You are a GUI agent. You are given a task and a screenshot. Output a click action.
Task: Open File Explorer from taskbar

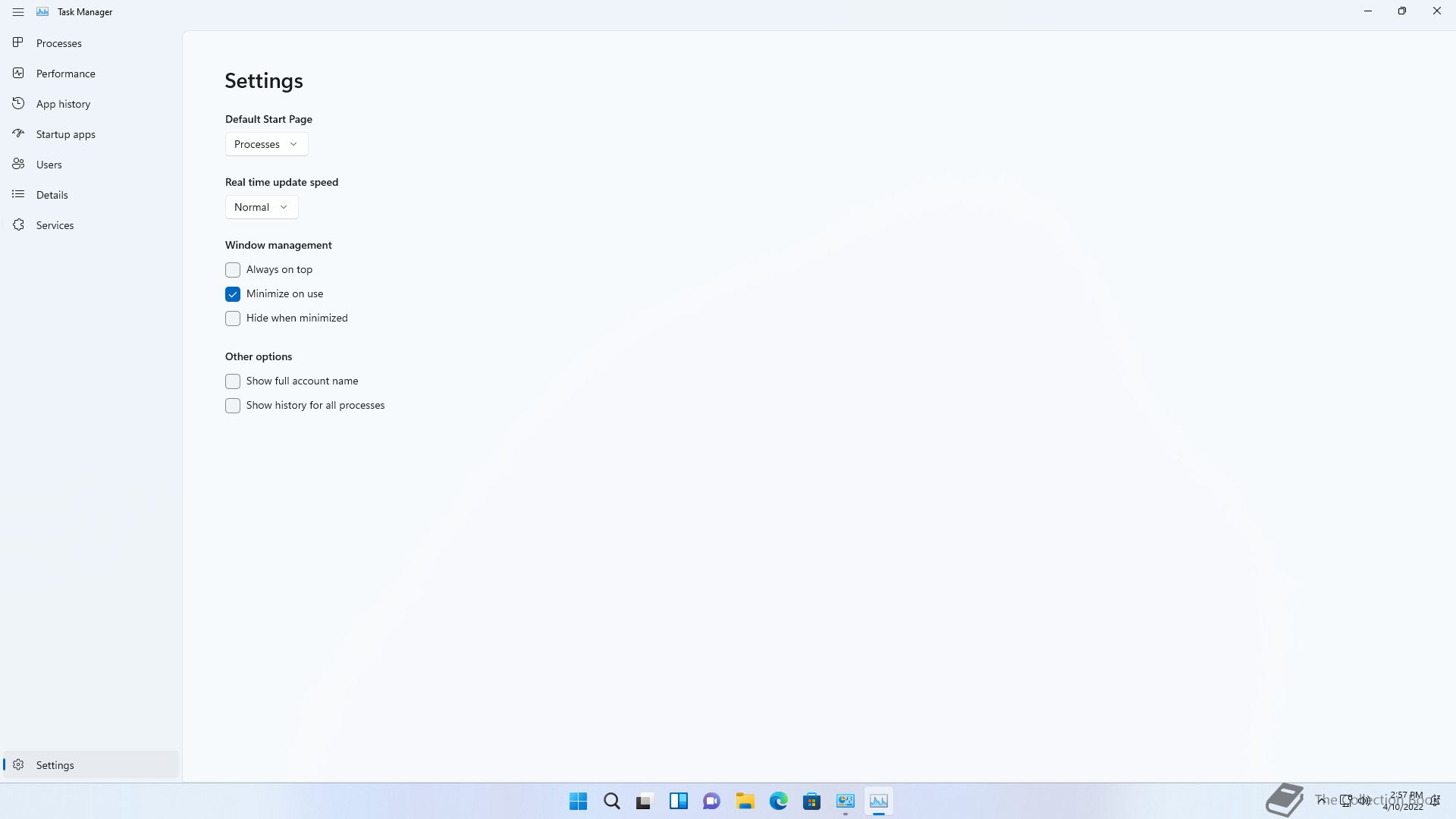coord(745,802)
